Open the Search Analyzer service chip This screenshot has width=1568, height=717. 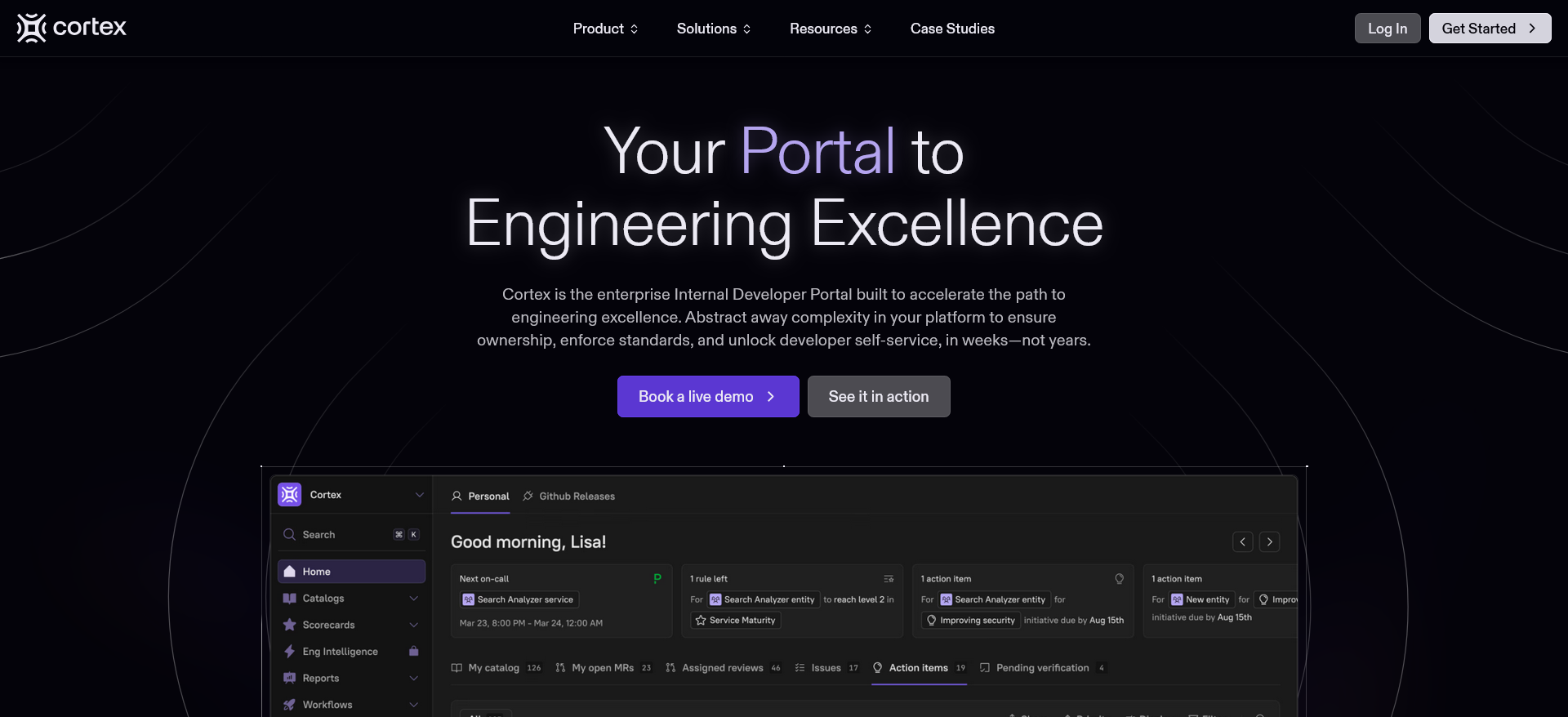pos(519,599)
